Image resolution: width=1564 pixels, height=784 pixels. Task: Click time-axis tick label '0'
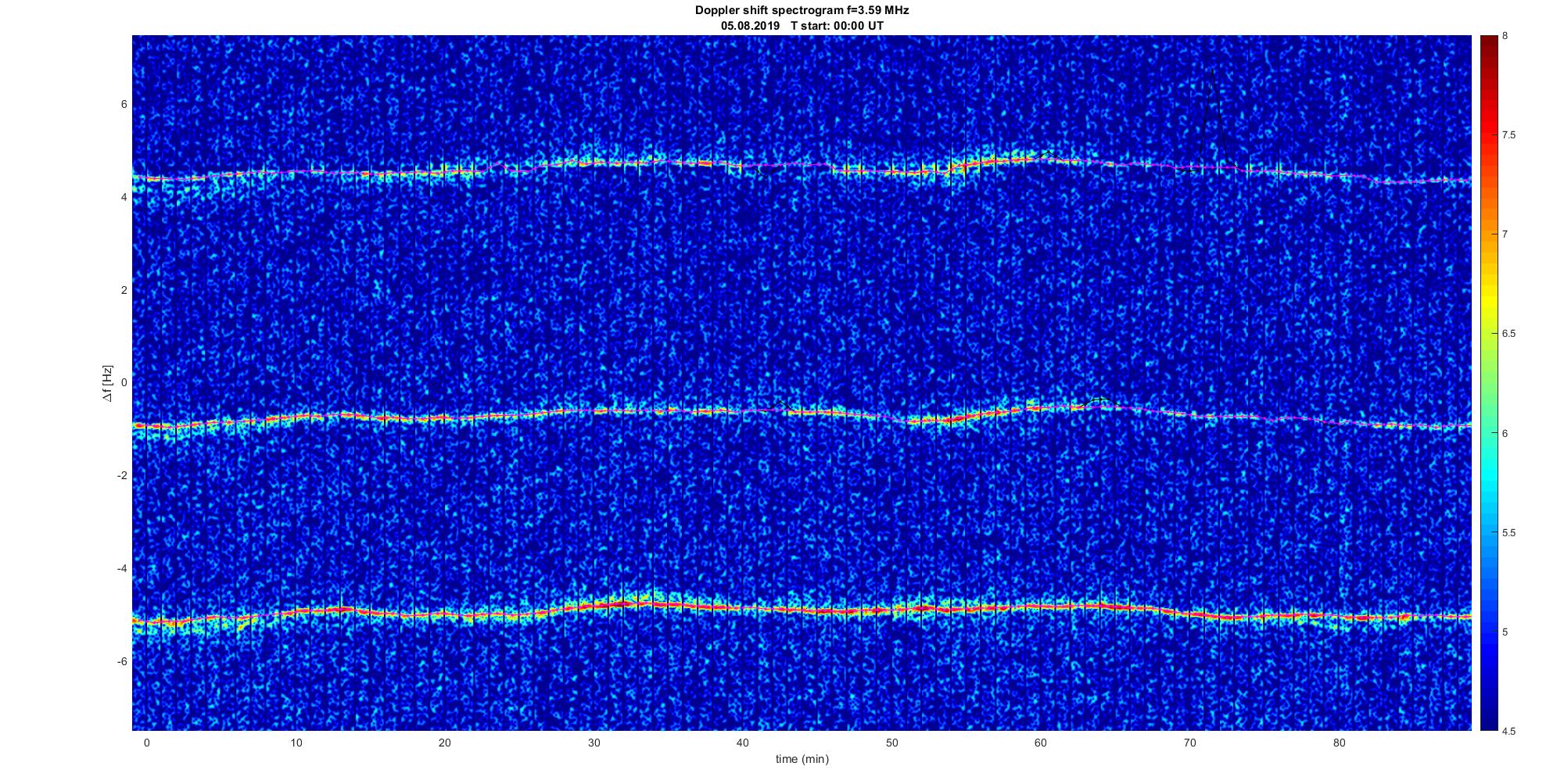pyautogui.click(x=146, y=743)
